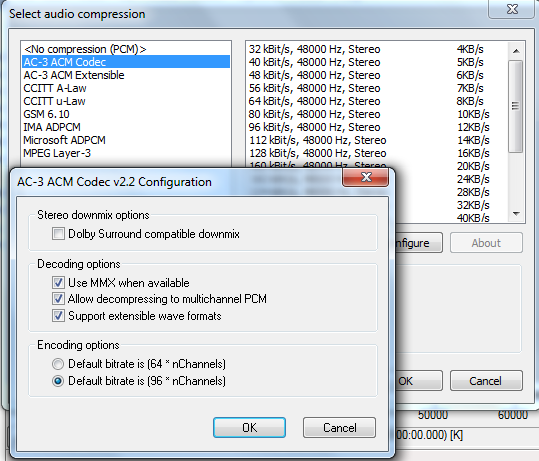Viewport: 539px width, 461px height.
Task: Select <No compression (PCM)> codec
Action: point(126,49)
